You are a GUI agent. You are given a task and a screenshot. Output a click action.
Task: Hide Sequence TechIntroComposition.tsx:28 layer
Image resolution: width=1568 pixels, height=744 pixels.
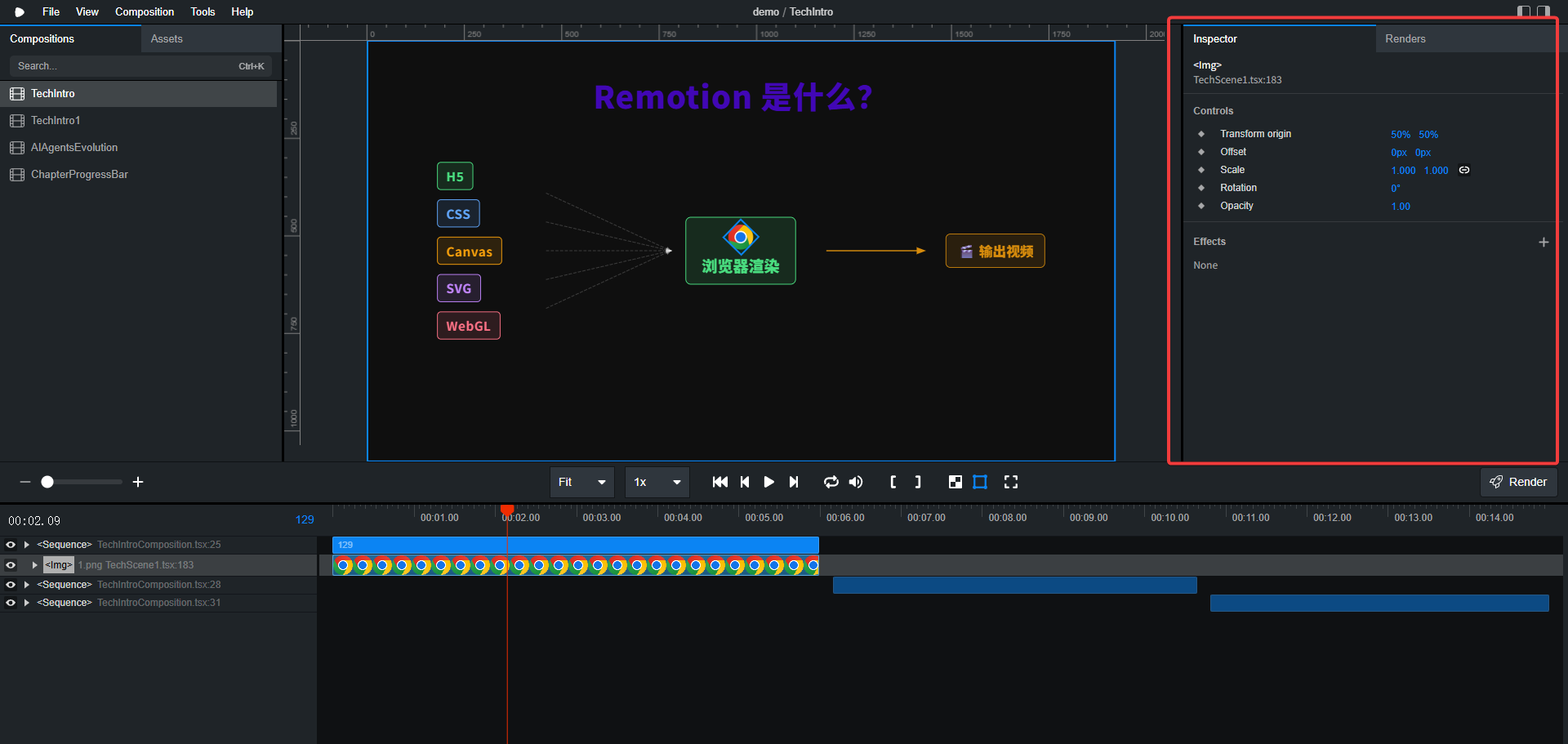click(11, 585)
